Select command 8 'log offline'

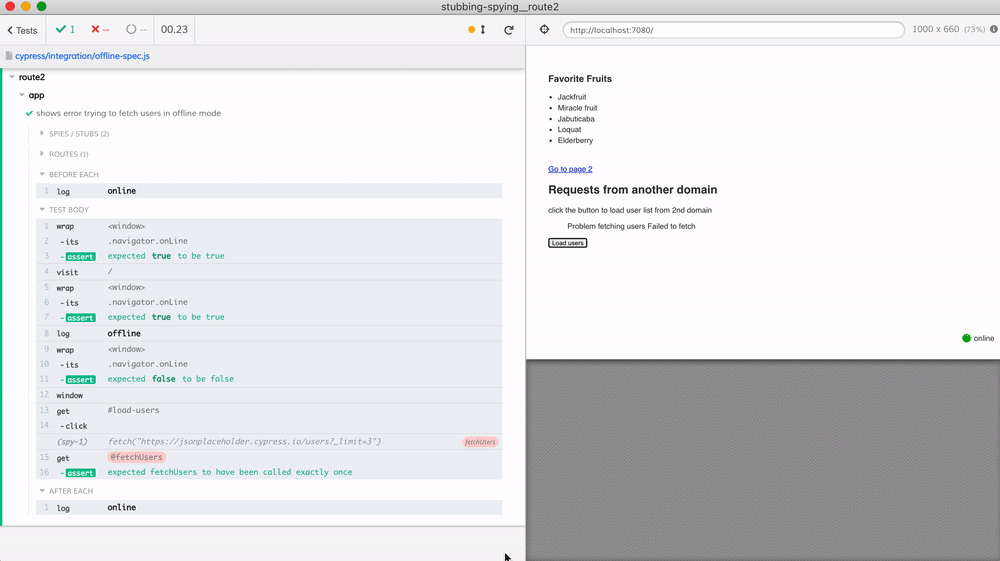click(269, 333)
